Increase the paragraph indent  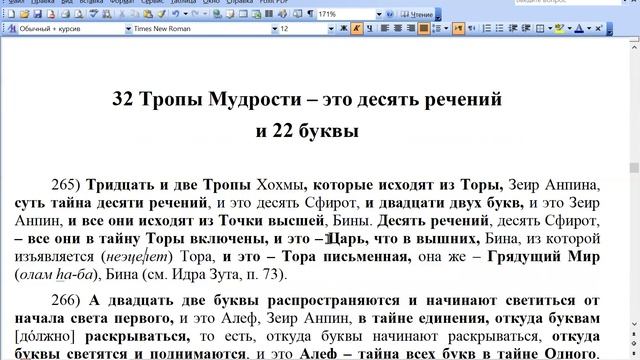pos(526,29)
